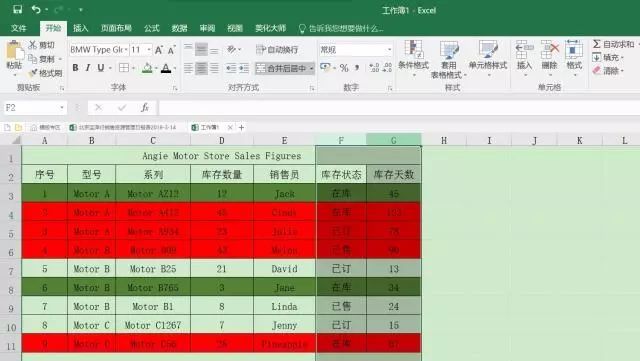The height and width of the screenshot is (361, 640).
Task: Click decrease indent icon
Action: [231, 68]
